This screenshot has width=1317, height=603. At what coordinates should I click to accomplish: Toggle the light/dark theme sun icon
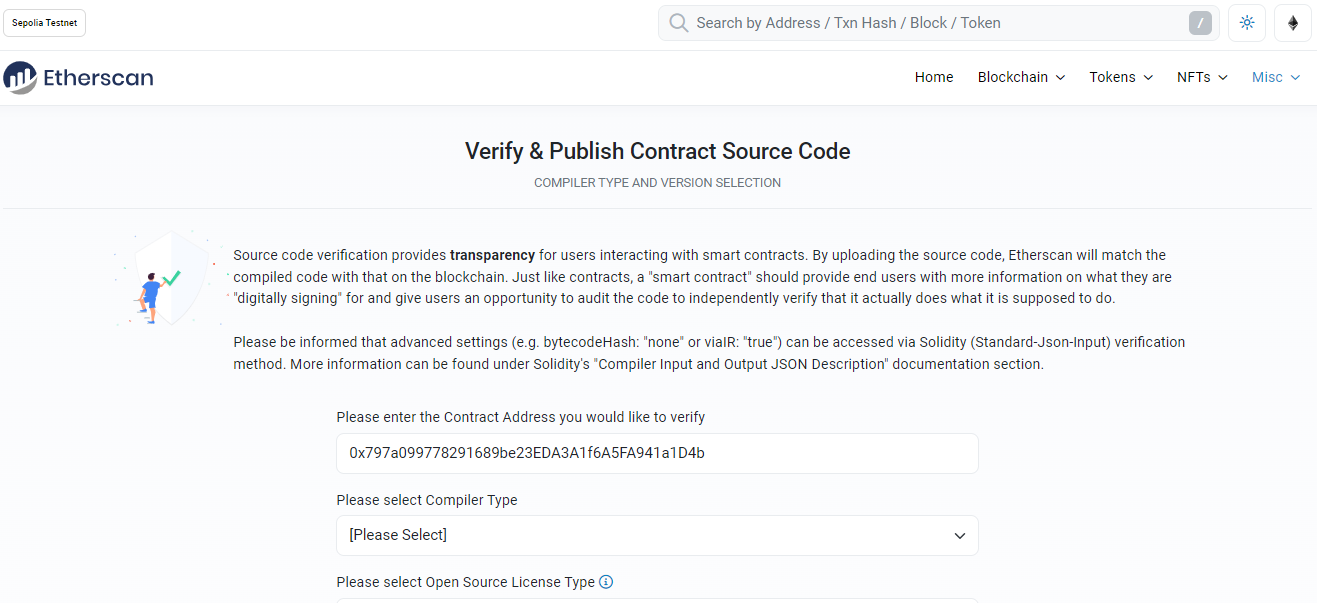point(1247,23)
